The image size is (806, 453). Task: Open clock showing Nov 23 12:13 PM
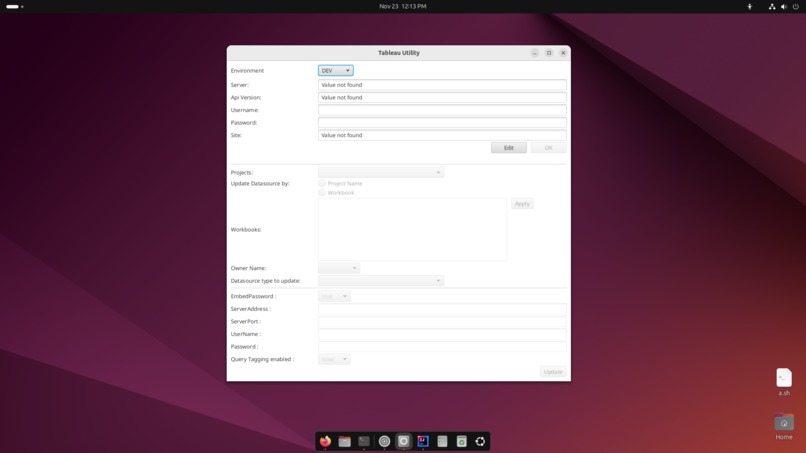[x=402, y=6]
